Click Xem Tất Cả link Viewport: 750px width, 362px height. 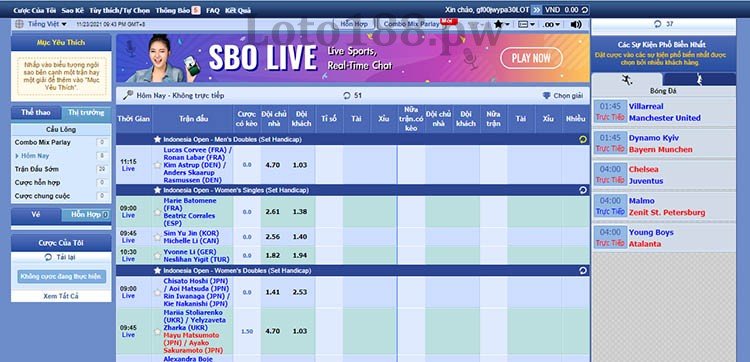pyautogui.click(x=61, y=296)
